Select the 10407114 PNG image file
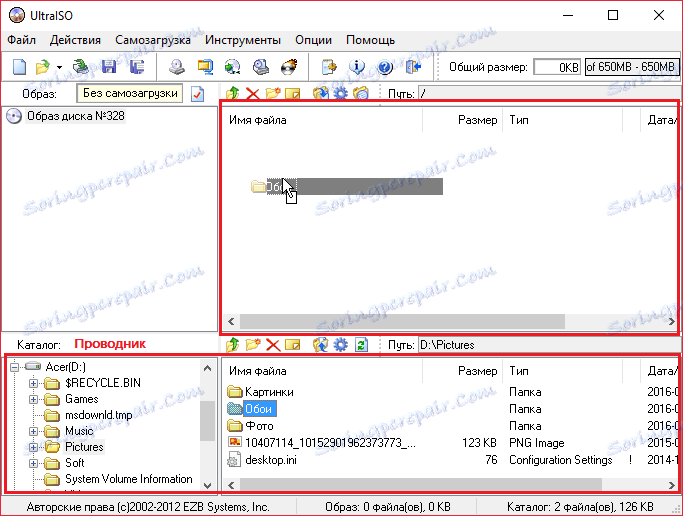The image size is (683, 516). [x=330, y=443]
